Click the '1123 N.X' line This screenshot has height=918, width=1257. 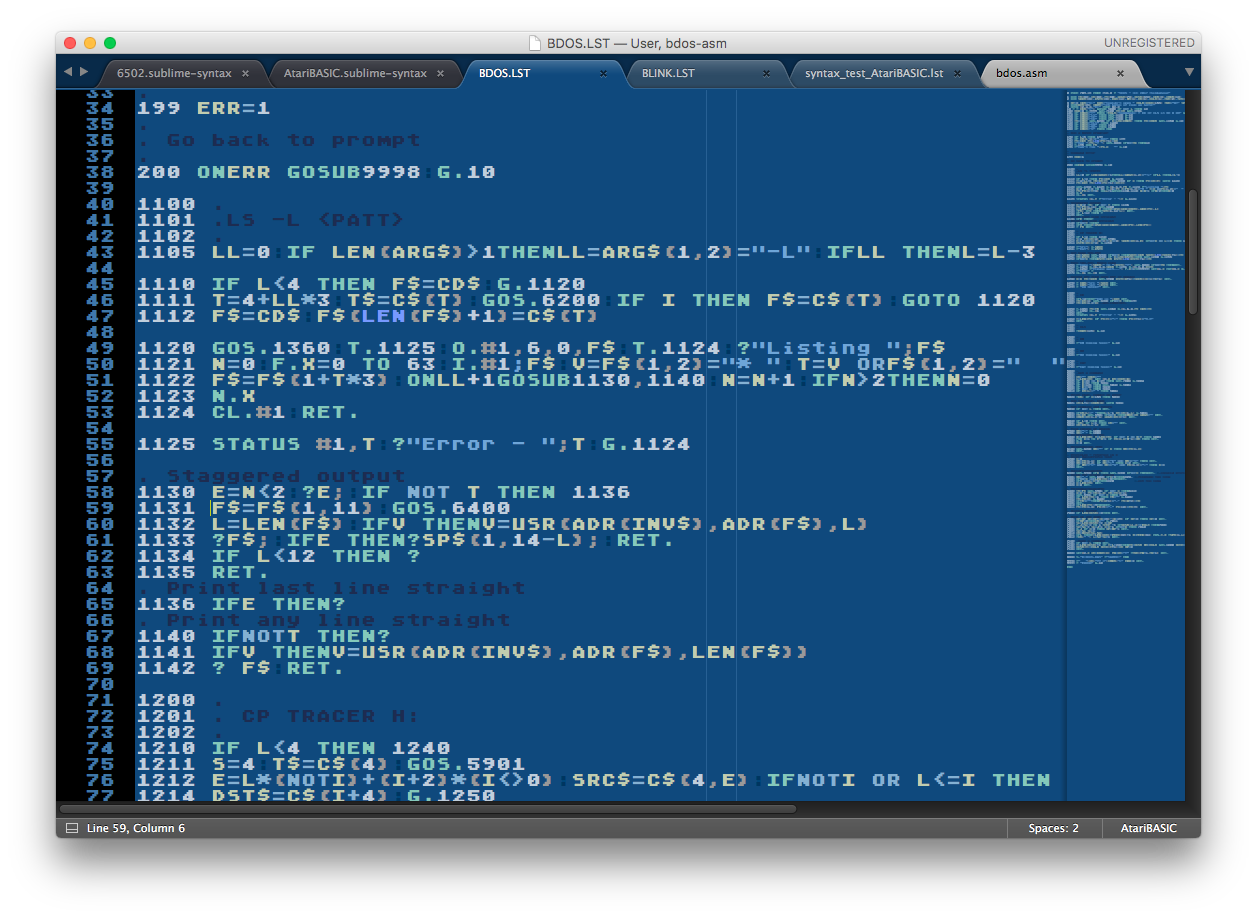pyautogui.click(x=196, y=396)
